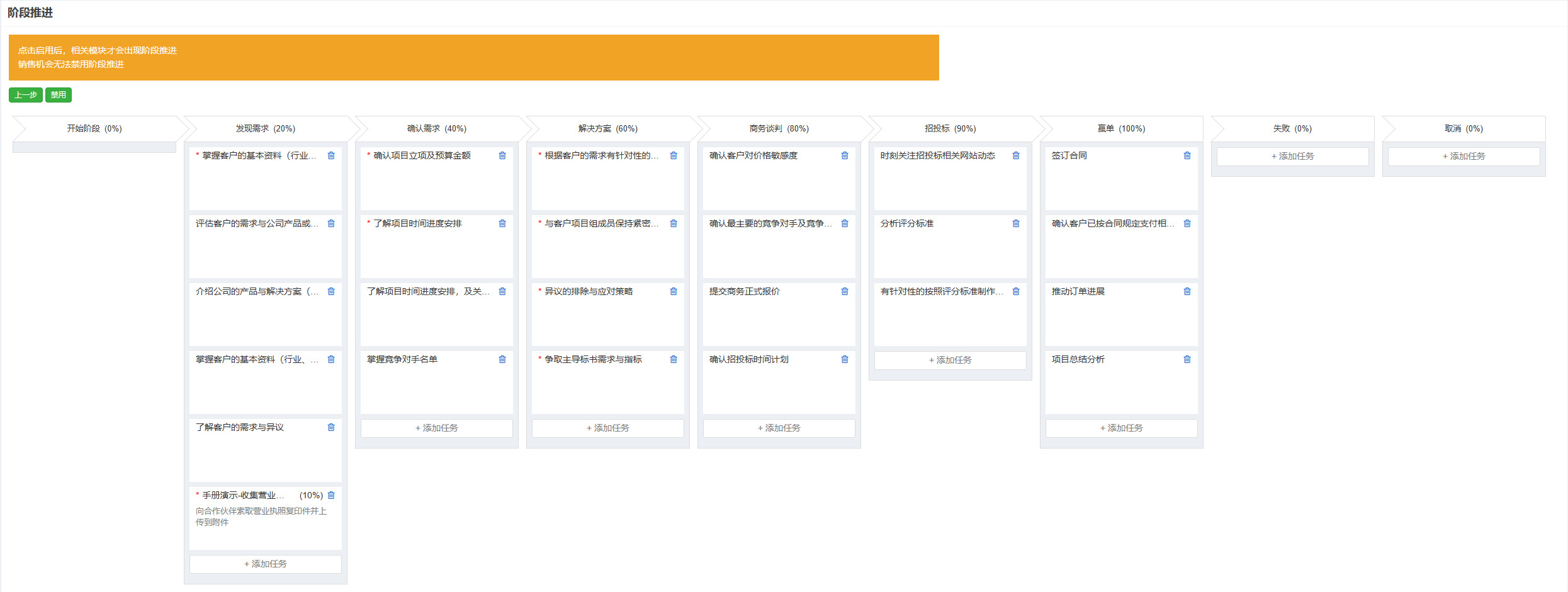Delete the 确认最主要的竞争对手及竞争 task
This screenshot has width=1568, height=592.
point(845,223)
